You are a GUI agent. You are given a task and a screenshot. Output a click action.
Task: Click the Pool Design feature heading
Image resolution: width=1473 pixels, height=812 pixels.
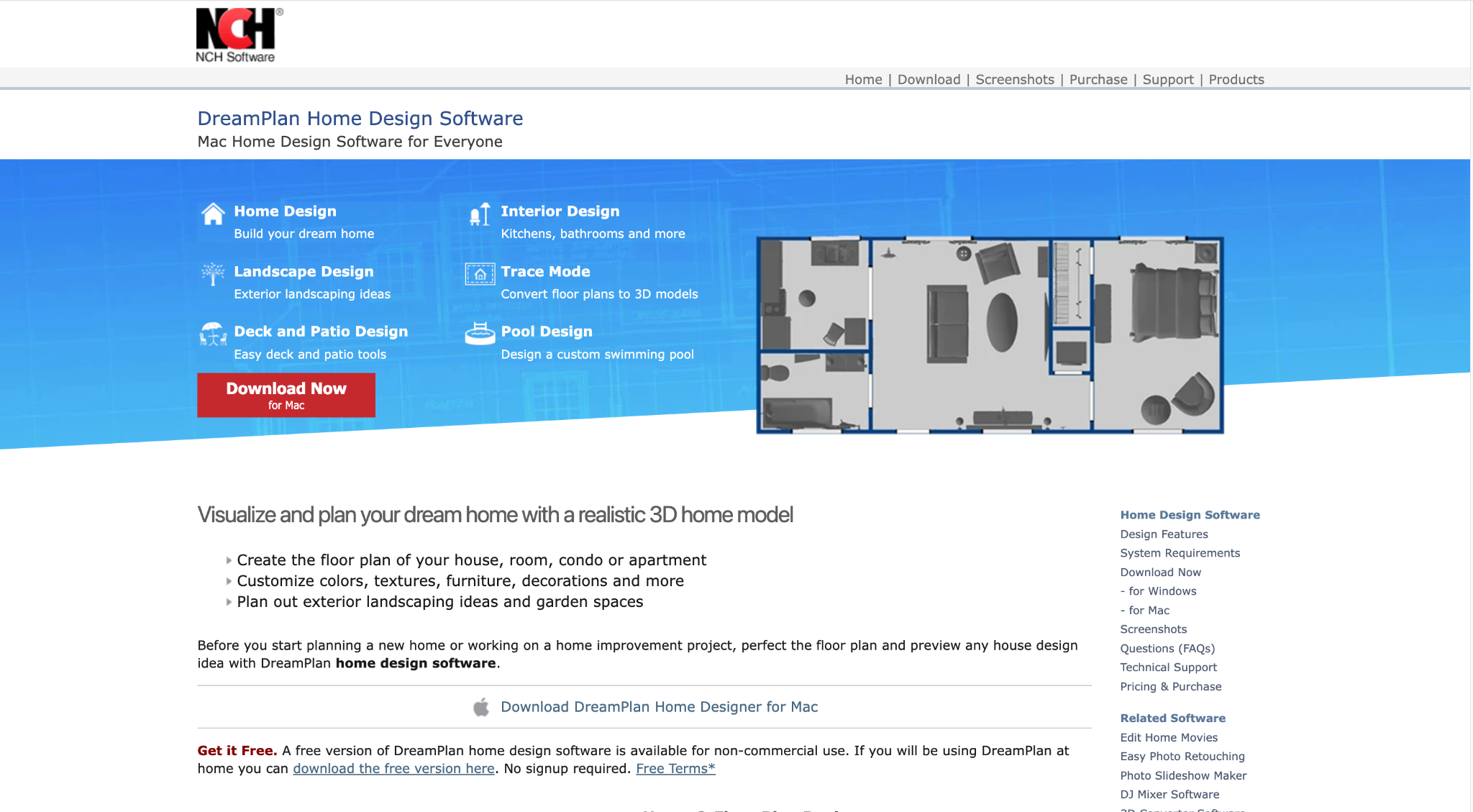(x=547, y=332)
